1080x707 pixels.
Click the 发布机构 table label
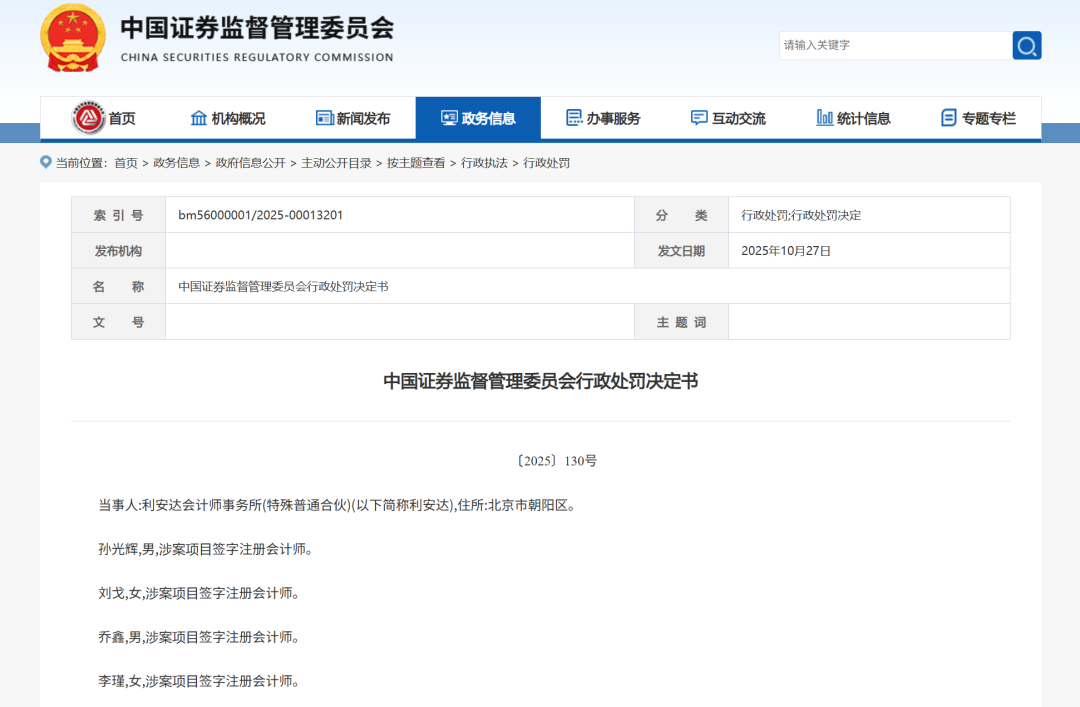point(118,251)
